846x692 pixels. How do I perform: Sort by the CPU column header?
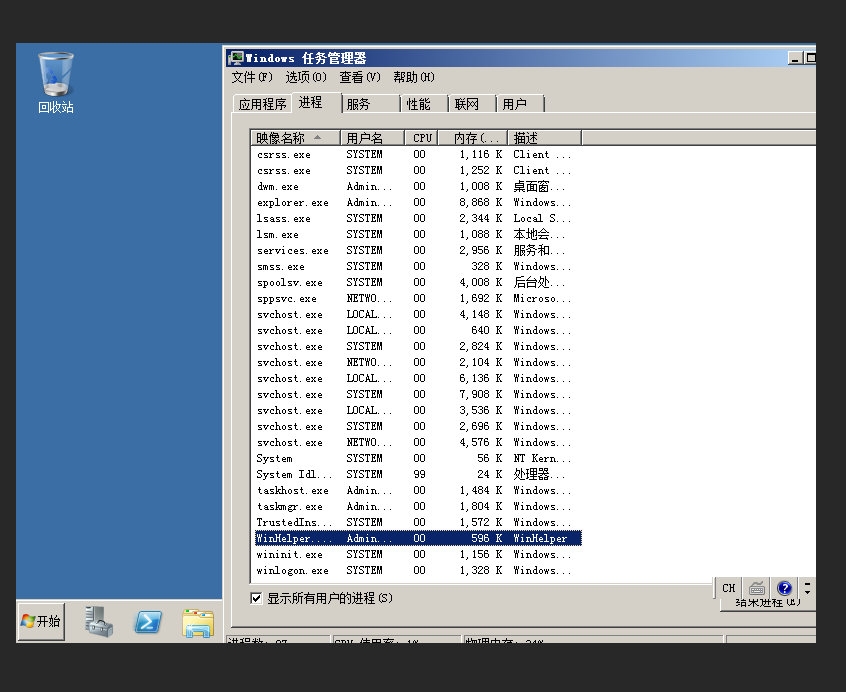click(x=421, y=138)
